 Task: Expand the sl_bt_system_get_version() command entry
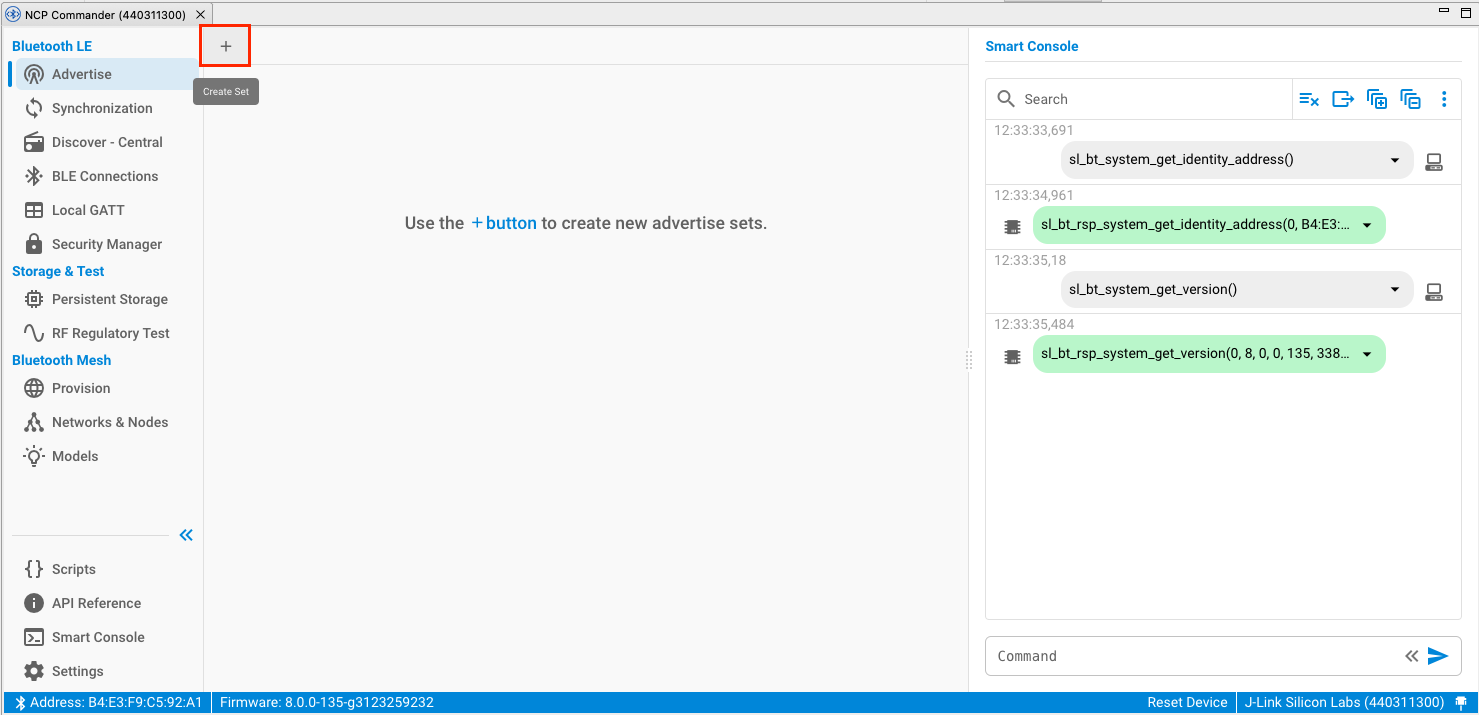click(1394, 290)
